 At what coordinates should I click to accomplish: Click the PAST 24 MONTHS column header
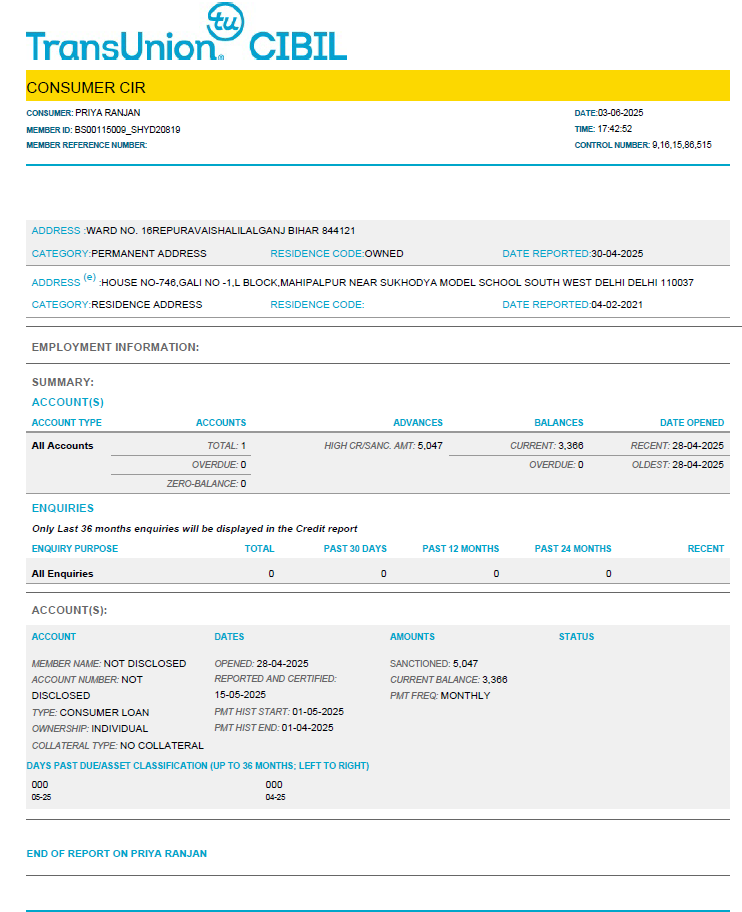click(x=573, y=549)
